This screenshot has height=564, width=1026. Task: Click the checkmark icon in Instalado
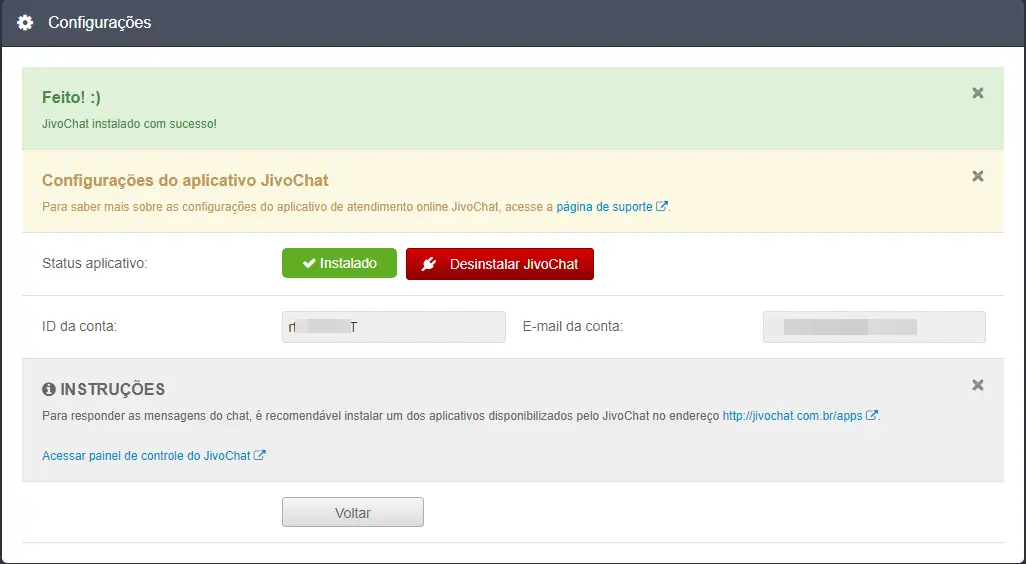pos(309,263)
